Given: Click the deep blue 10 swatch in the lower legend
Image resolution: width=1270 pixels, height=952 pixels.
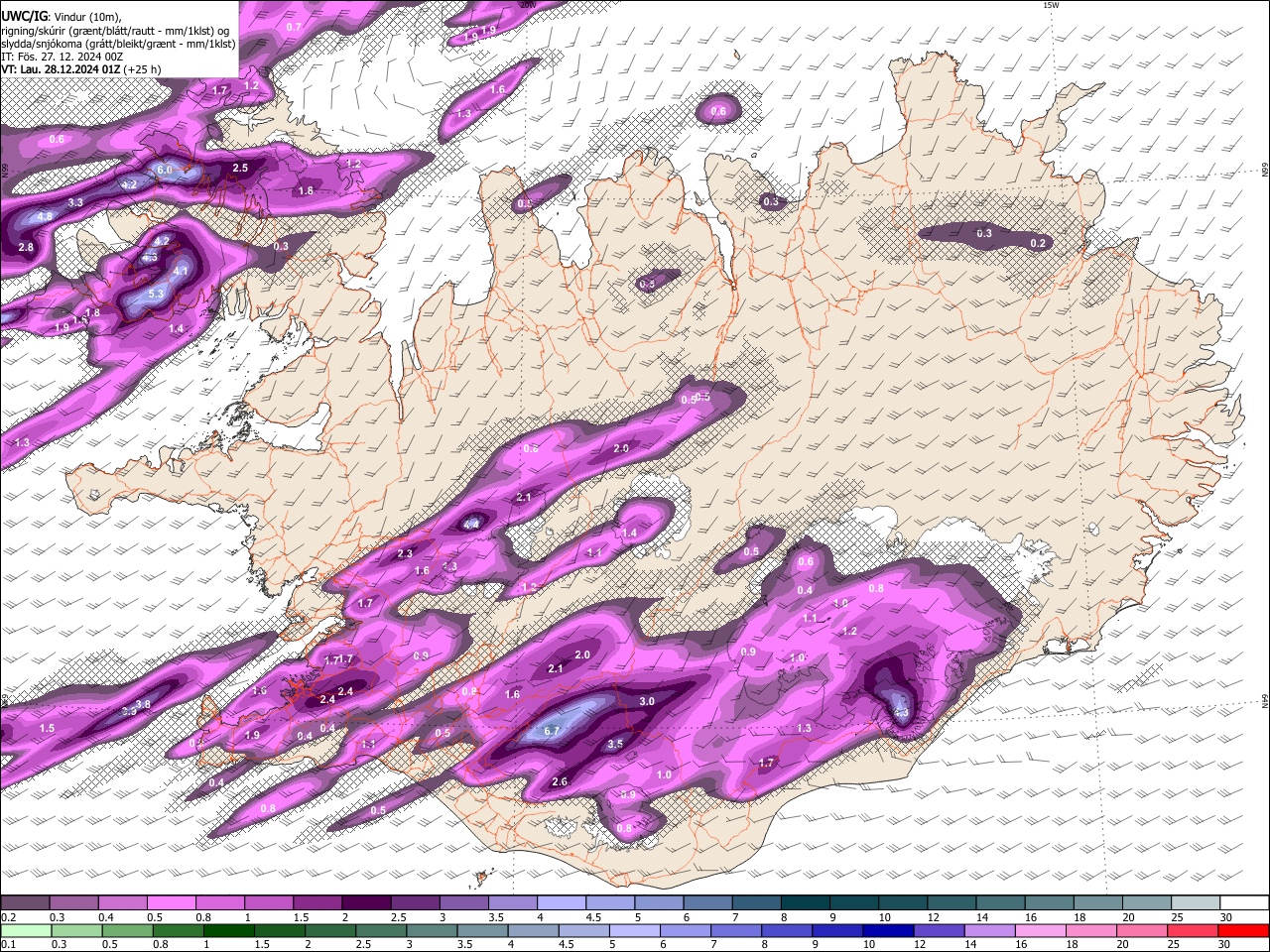Looking at the screenshot, I should click(888, 930).
